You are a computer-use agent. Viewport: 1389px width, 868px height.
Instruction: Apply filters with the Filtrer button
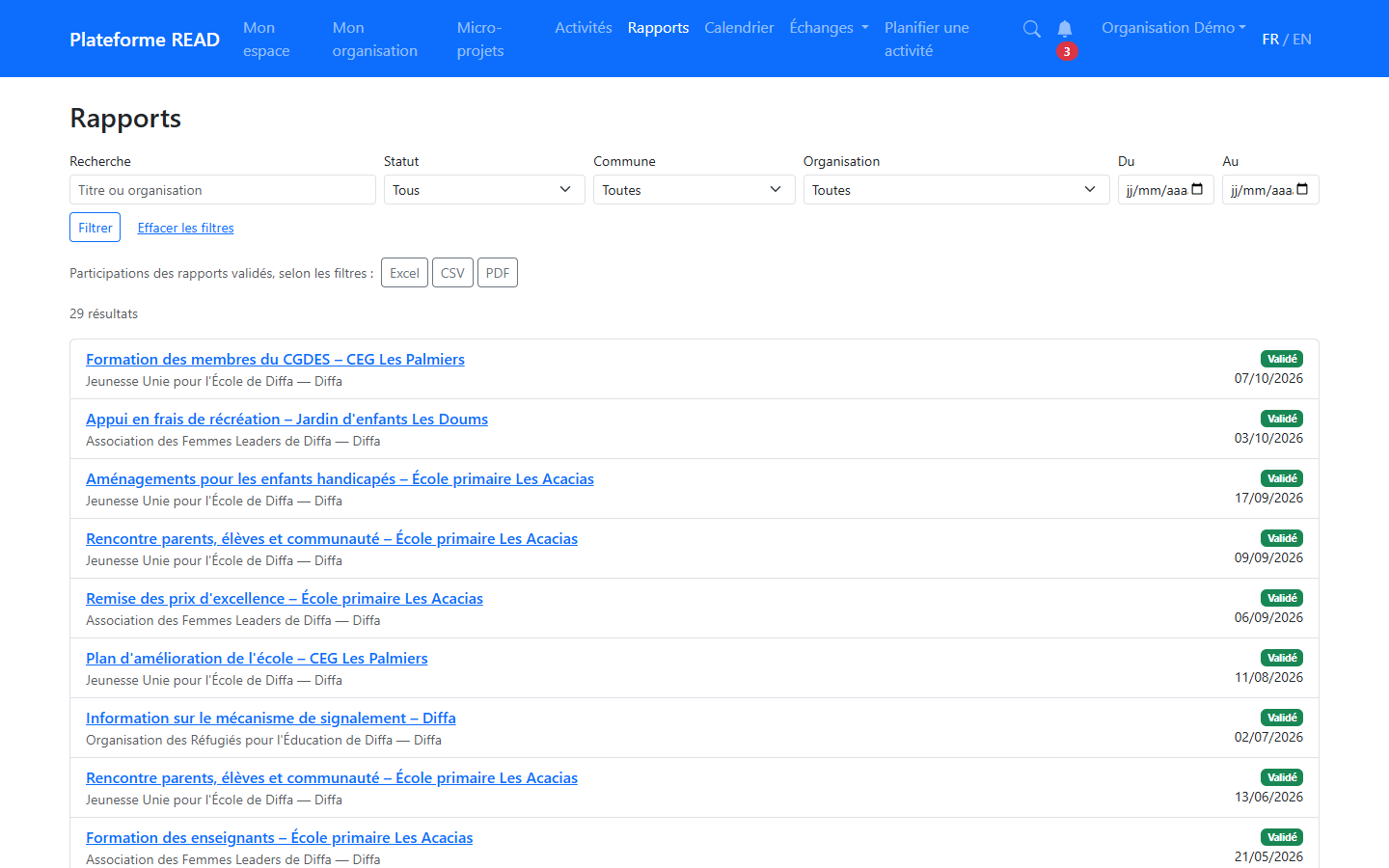(x=95, y=228)
